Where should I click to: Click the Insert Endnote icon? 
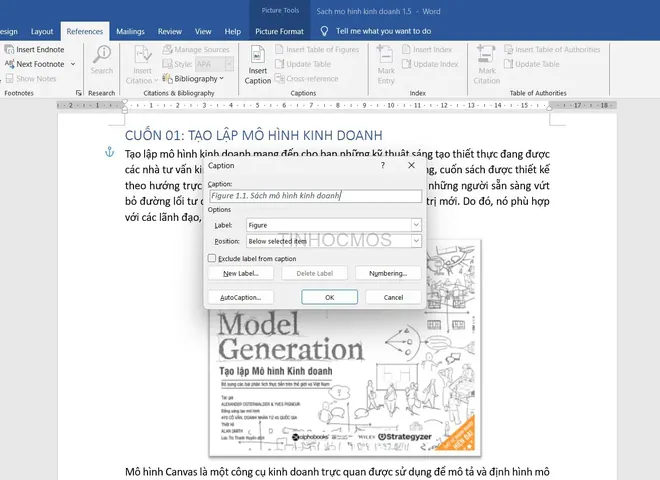tap(9, 50)
